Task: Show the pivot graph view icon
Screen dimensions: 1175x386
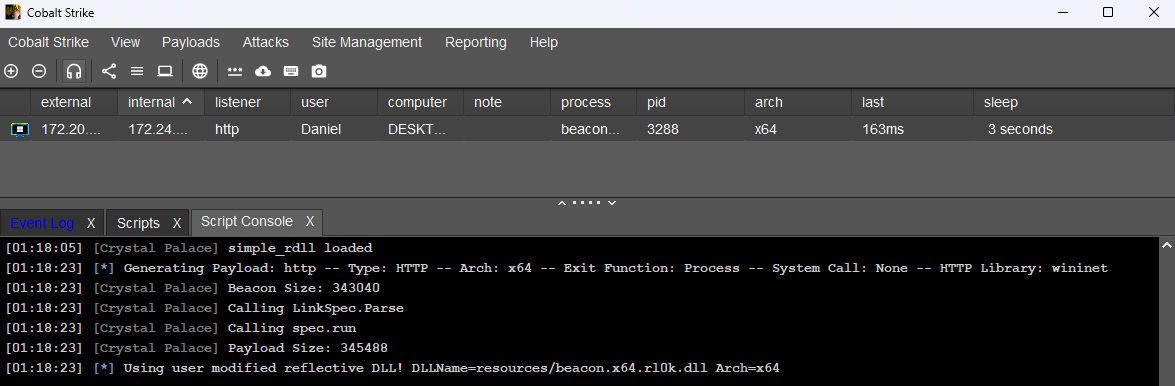Action: pyautogui.click(x=109, y=71)
